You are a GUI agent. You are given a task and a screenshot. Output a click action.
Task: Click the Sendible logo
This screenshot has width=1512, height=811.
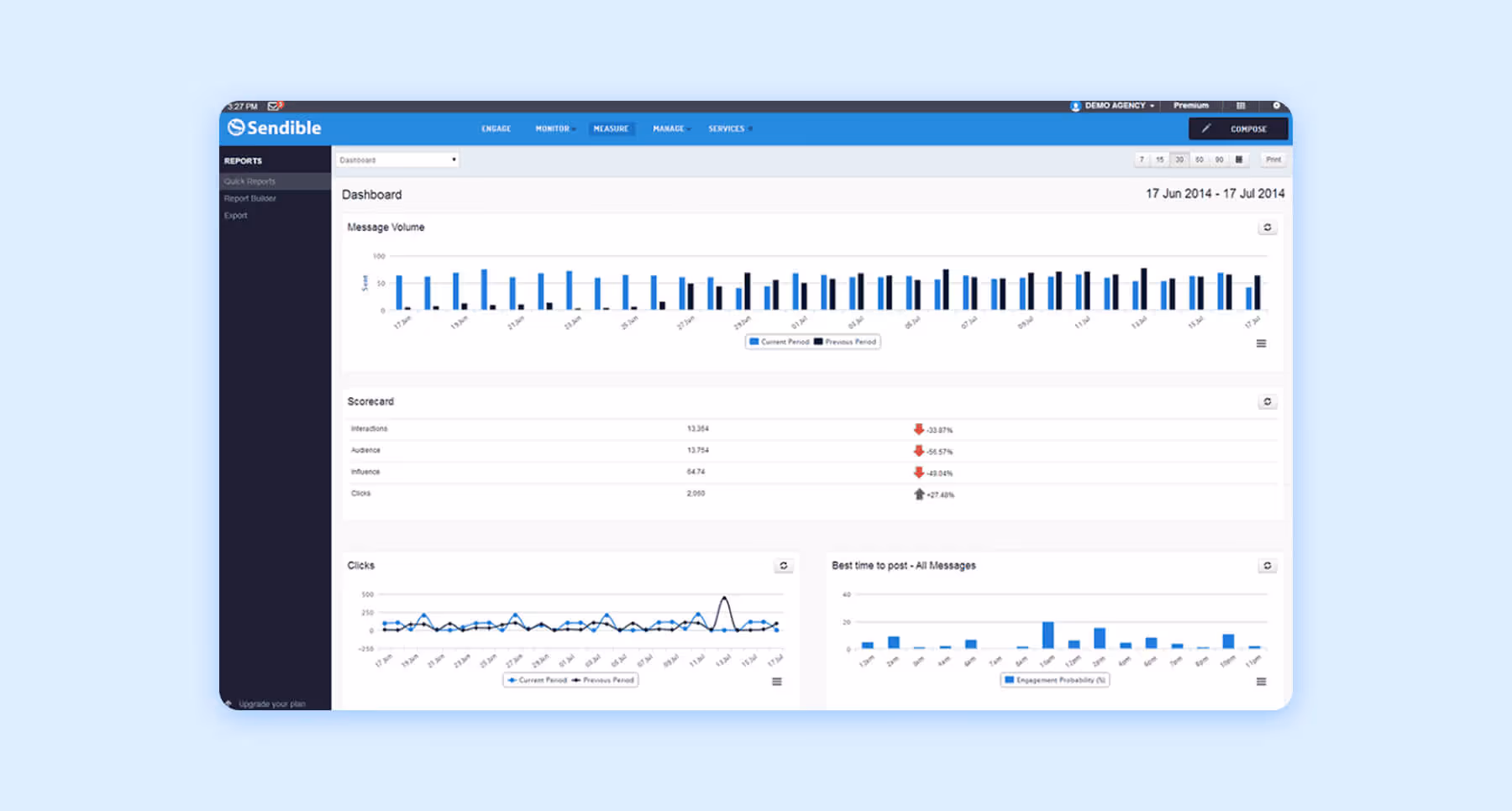point(275,128)
